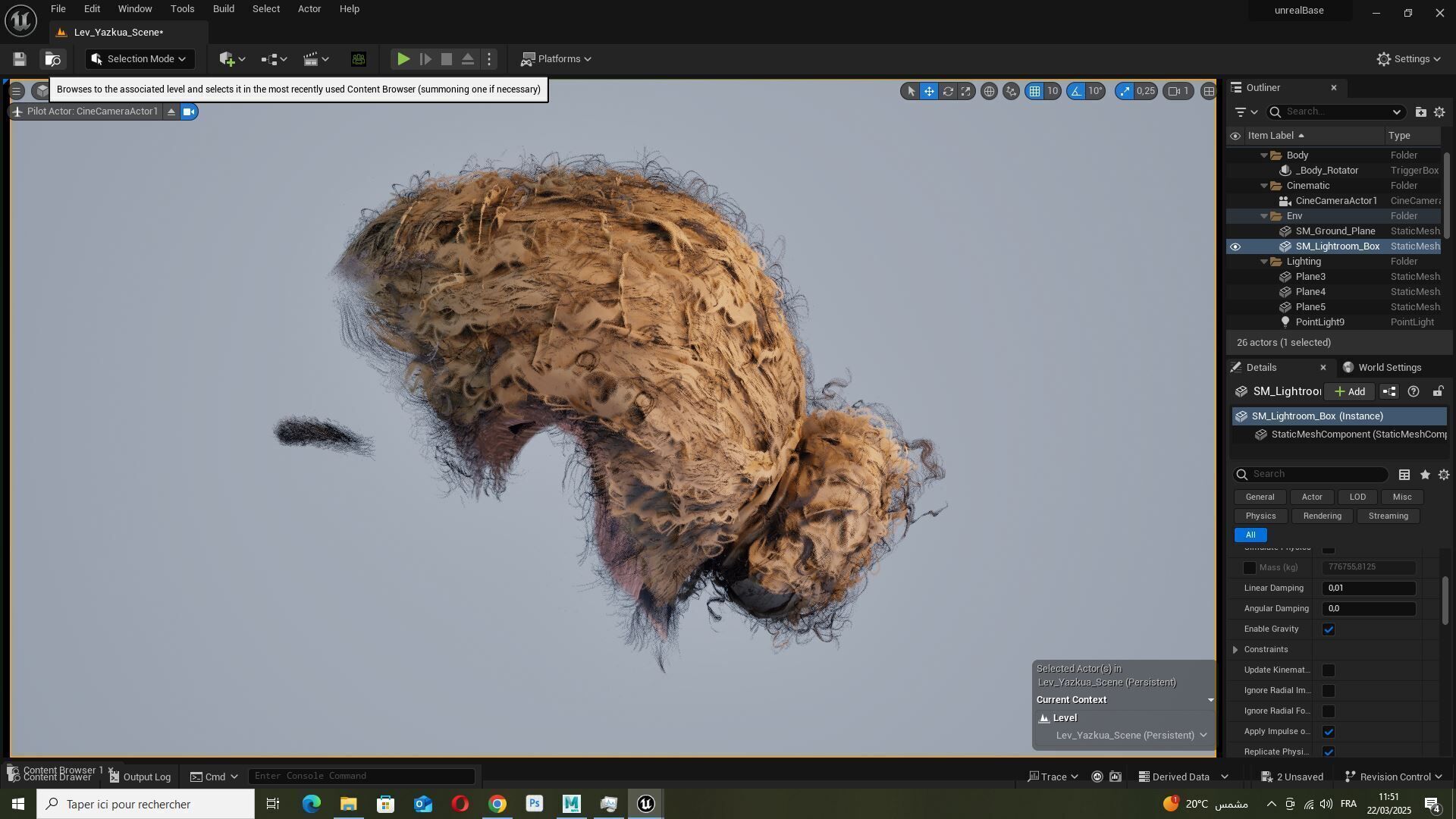Open the Output Log button
Viewport: 1456px width, 819px height.
[x=140, y=777]
